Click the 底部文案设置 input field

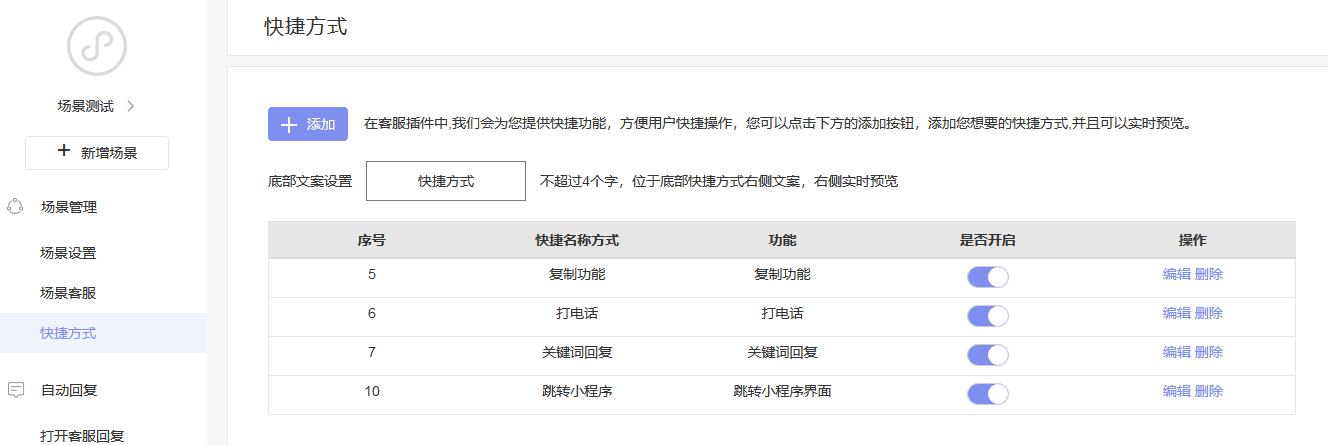click(446, 181)
